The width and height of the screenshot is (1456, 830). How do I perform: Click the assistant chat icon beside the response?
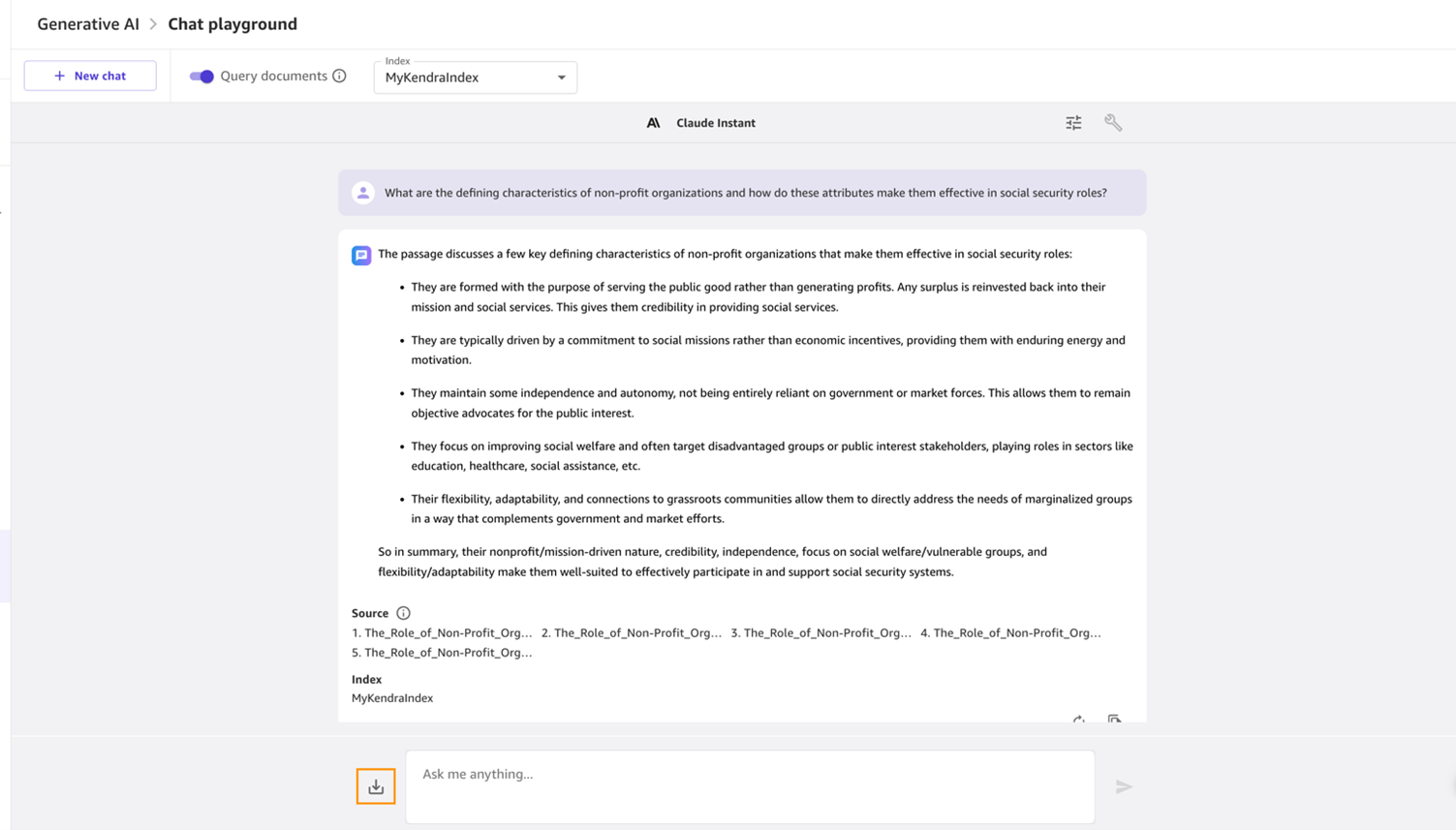click(361, 256)
